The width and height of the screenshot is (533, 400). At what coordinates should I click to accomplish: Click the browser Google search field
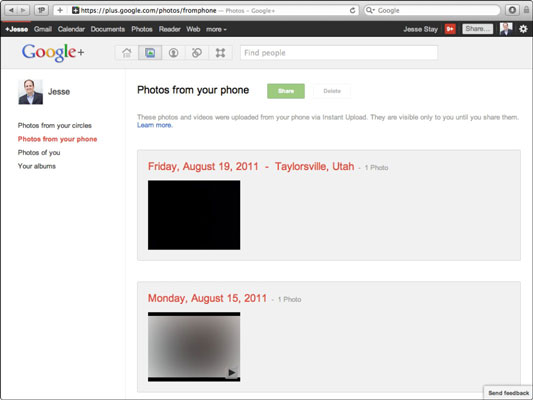(432, 11)
